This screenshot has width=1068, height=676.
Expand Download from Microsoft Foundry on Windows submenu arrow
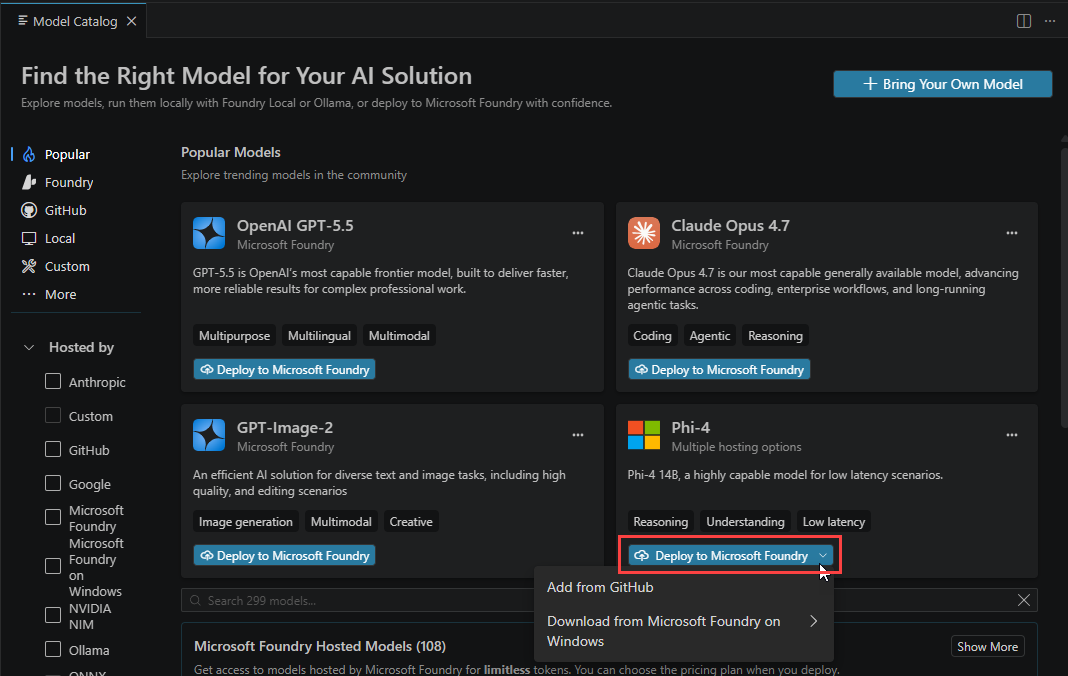813,621
